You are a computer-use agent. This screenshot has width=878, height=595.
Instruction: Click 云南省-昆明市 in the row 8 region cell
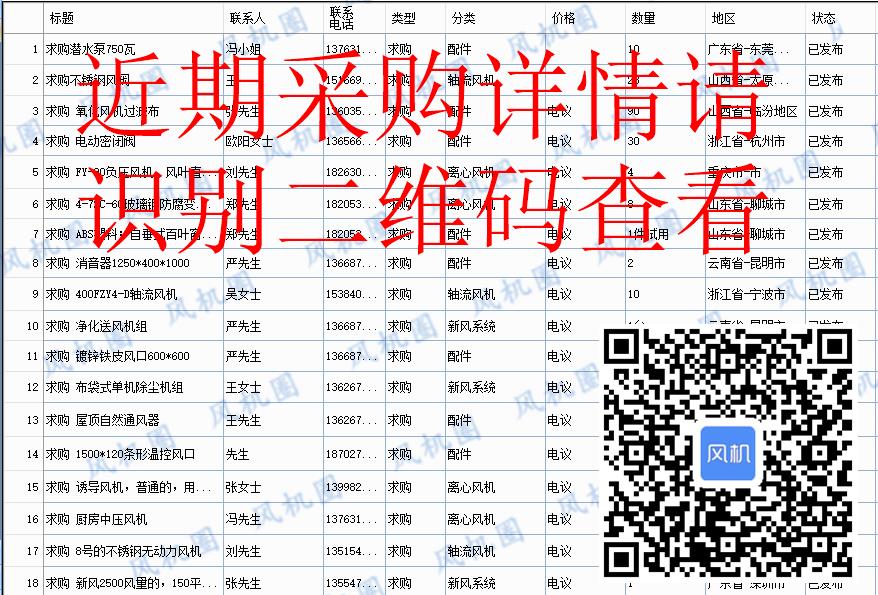pos(745,264)
